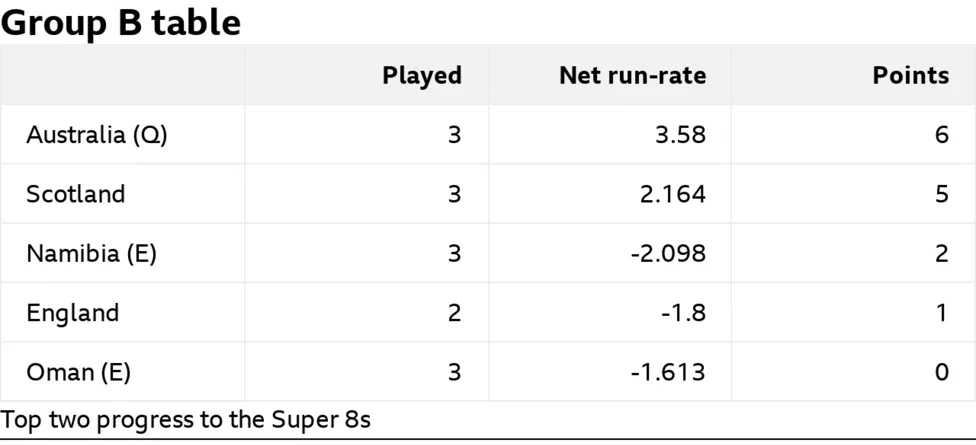Click the Top two progress footnote
This screenshot has width=976, height=445.
185,420
